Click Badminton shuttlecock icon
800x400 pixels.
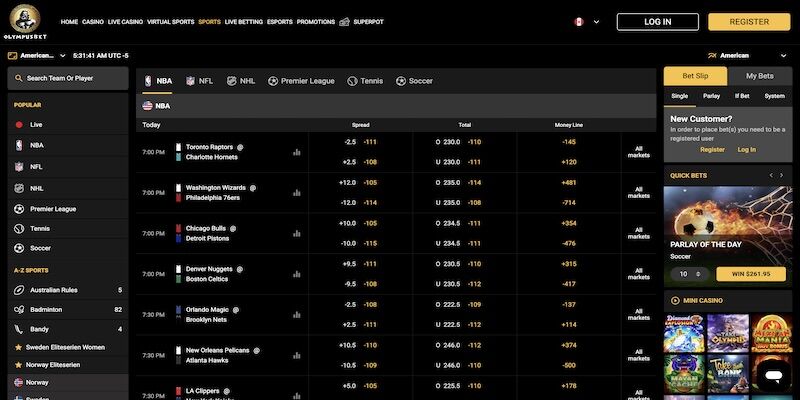click(x=19, y=310)
